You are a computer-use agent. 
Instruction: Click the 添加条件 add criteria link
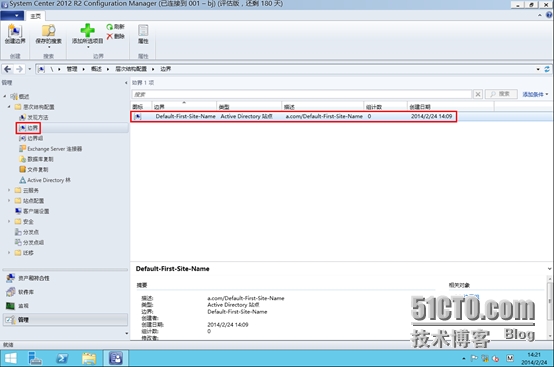click(535, 94)
